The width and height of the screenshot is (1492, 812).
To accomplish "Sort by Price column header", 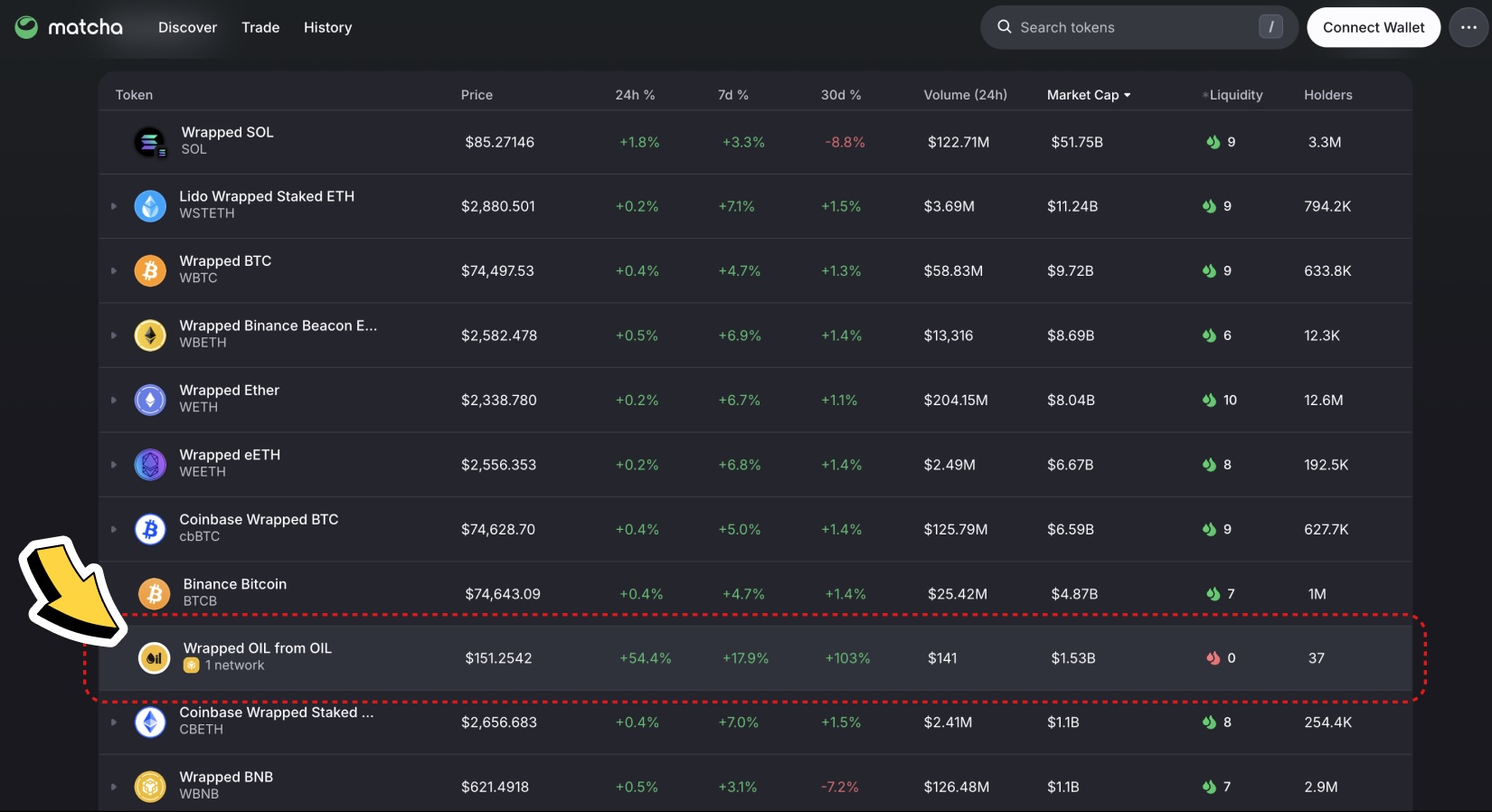I will [x=477, y=95].
